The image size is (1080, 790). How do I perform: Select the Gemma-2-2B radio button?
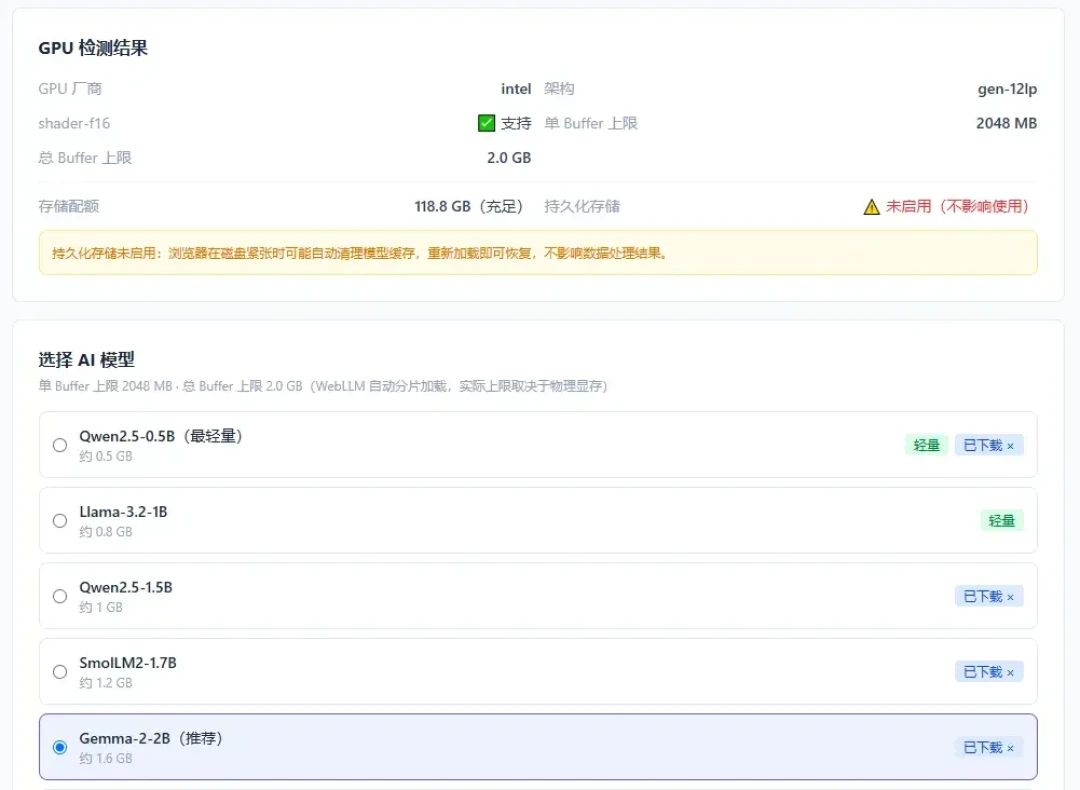pos(60,747)
